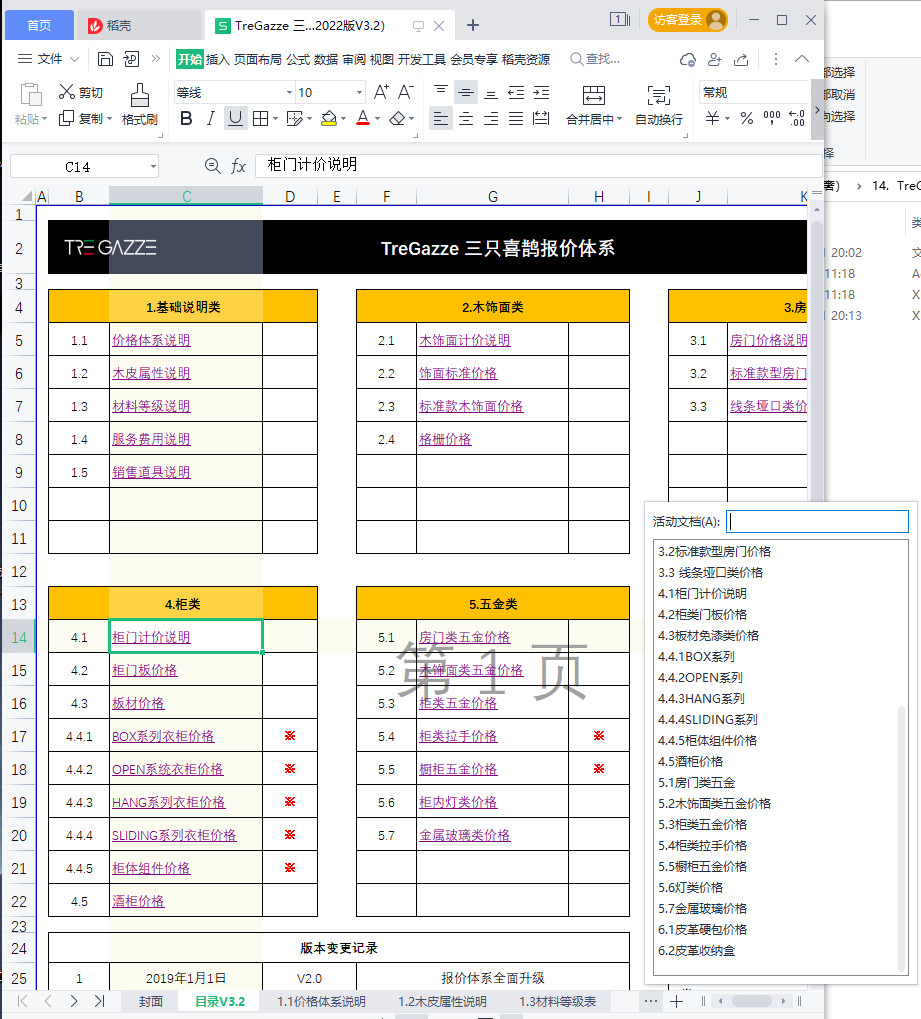Image resolution: width=921 pixels, height=1019 pixels.
Task: Select 4.4.1BOX系列 in the sheet list
Action: click(696, 656)
